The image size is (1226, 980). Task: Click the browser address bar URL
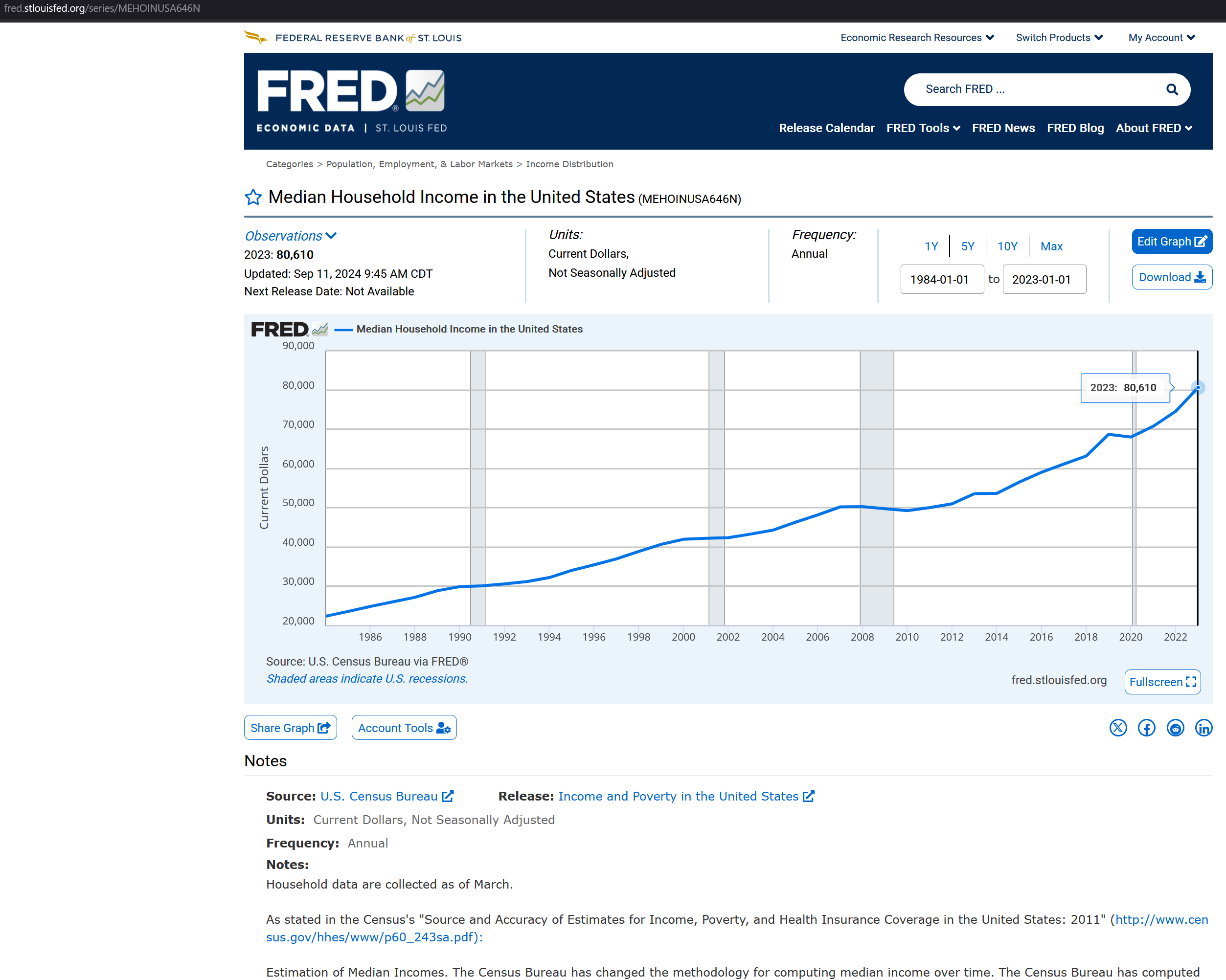[102, 8]
